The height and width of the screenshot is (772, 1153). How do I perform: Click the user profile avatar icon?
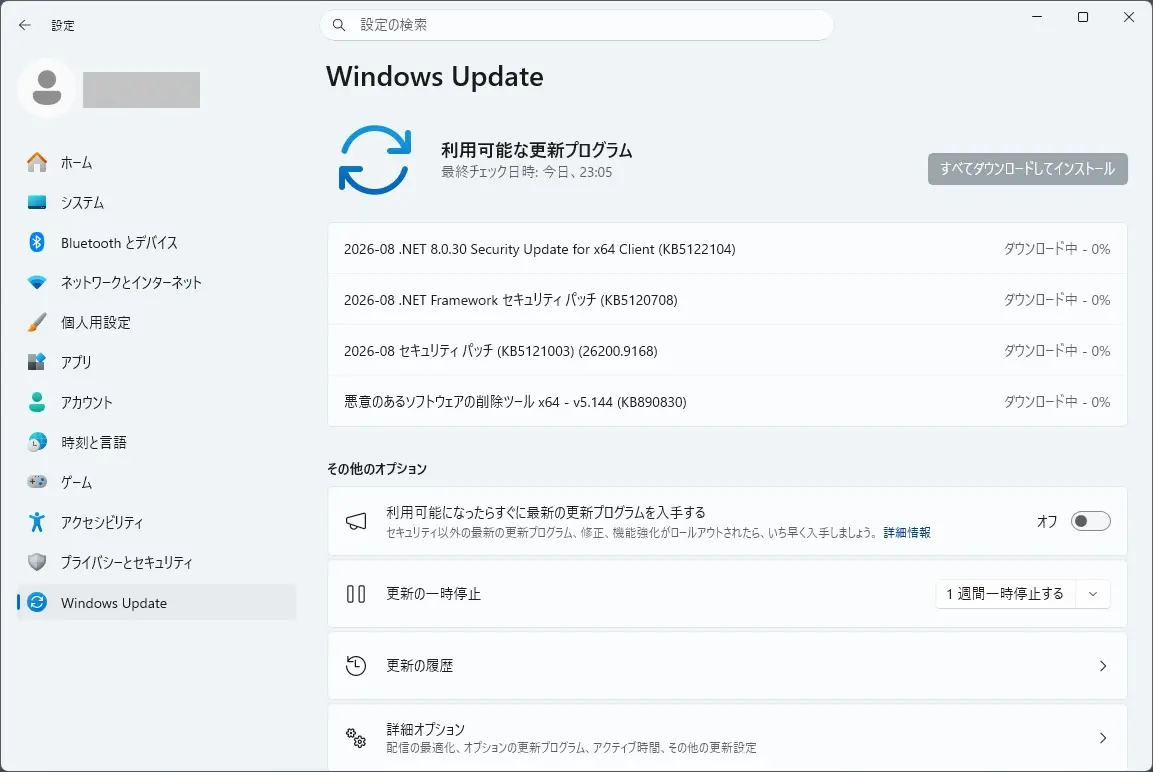click(x=47, y=87)
